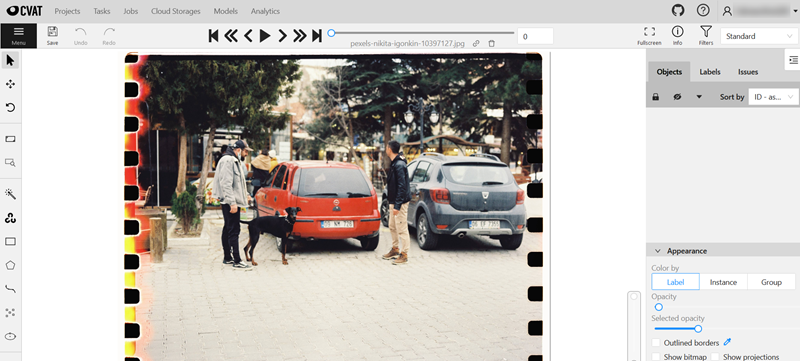800x361 pixels.
Task: Switch to the Labels tab
Action: 710,72
